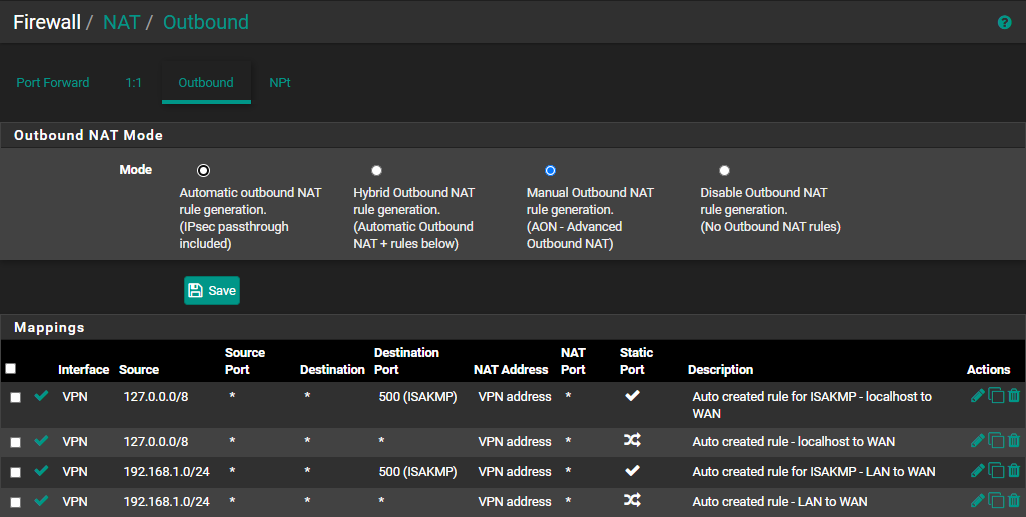Delete the 'LAN to WAN' mapping rule
This screenshot has width=1026, height=517.
click(x=1014, y=501)
